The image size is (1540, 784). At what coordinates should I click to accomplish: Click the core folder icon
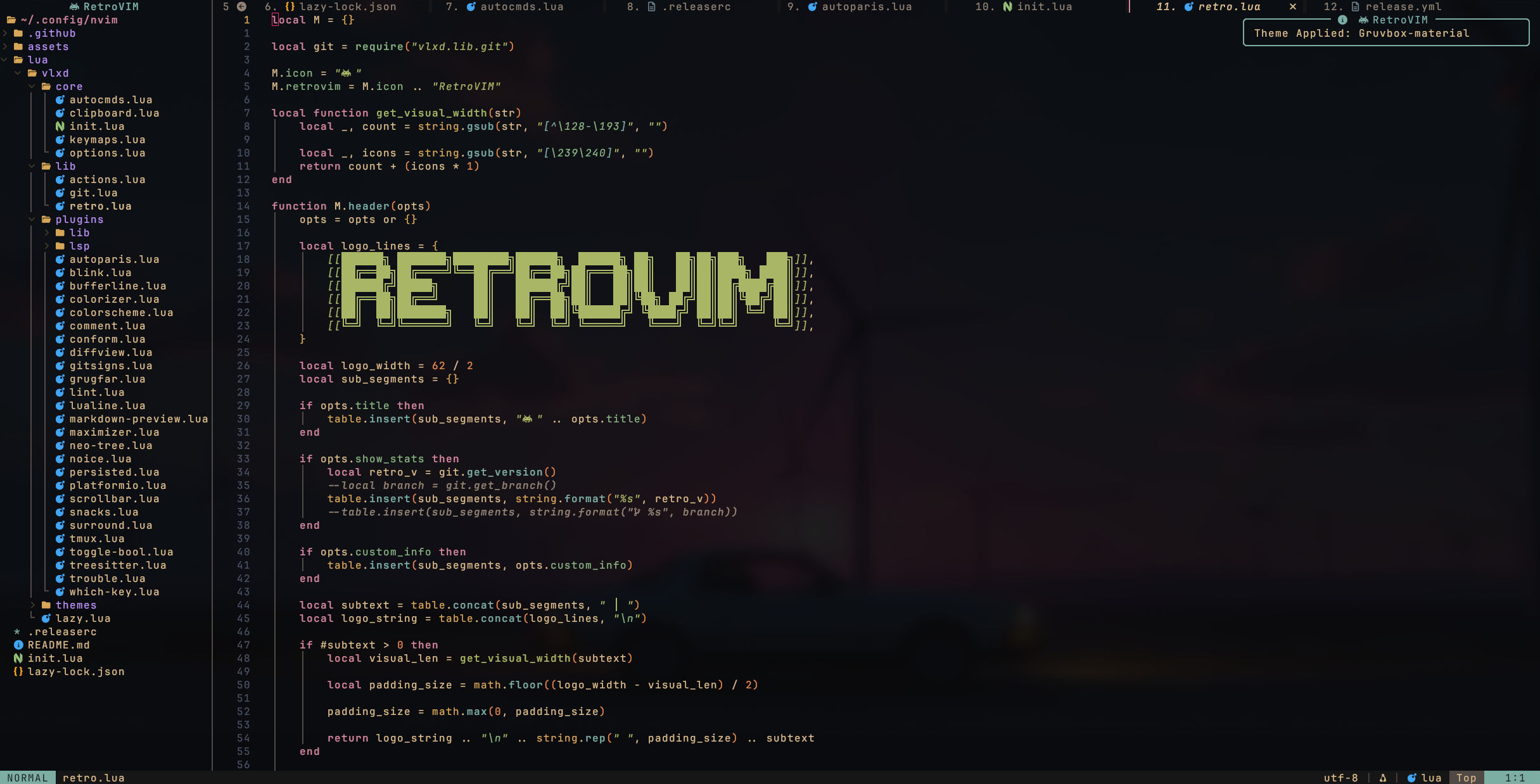[46, 86]
